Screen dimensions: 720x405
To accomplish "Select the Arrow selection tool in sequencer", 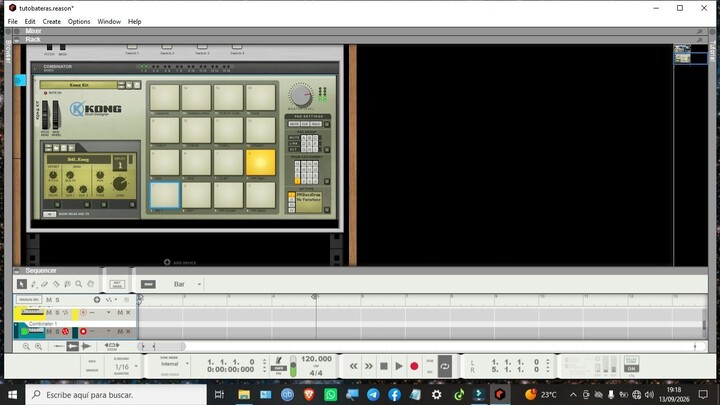I will click(22, 284).
